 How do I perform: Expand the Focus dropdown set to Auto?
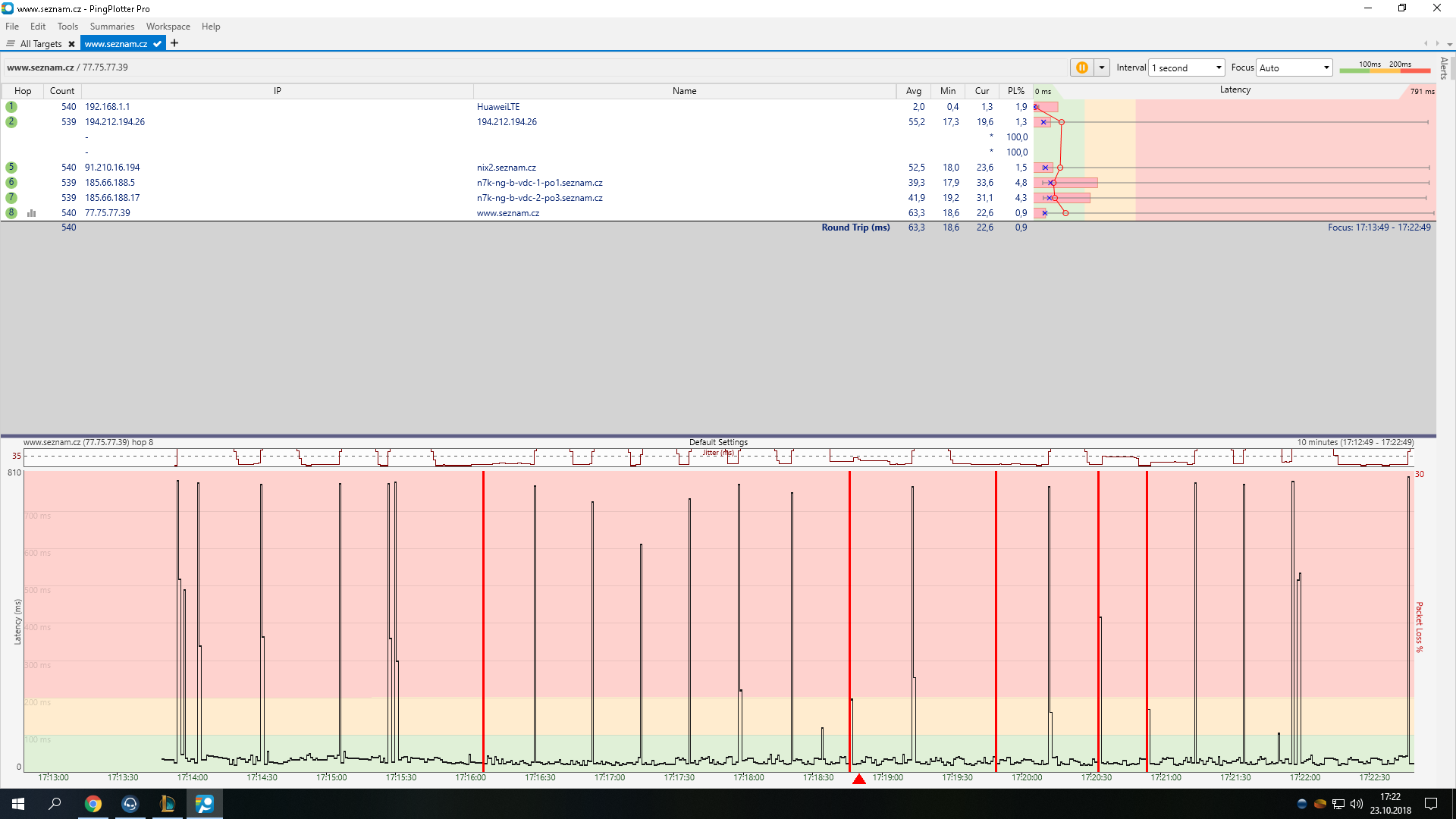click(1294, 67)
